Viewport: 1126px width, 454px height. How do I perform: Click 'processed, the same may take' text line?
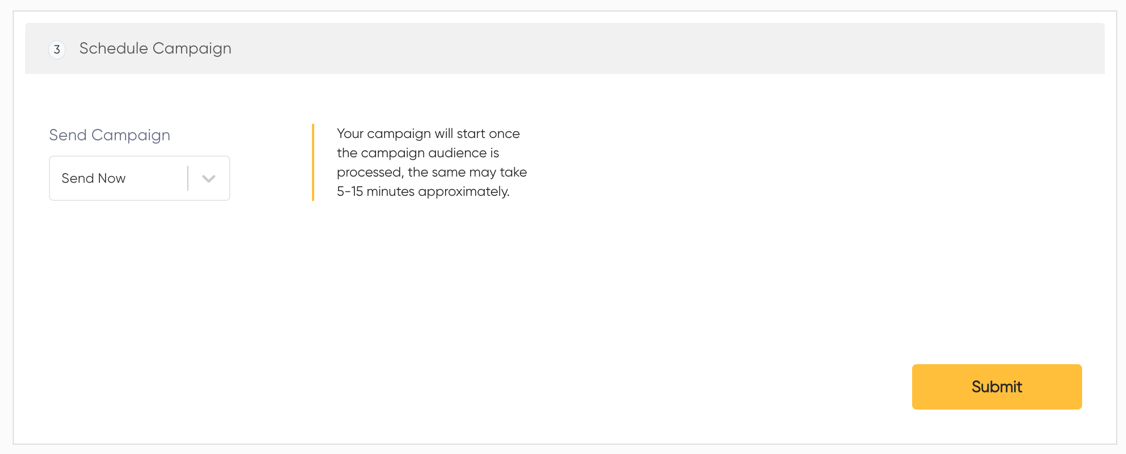coord(432,173)
